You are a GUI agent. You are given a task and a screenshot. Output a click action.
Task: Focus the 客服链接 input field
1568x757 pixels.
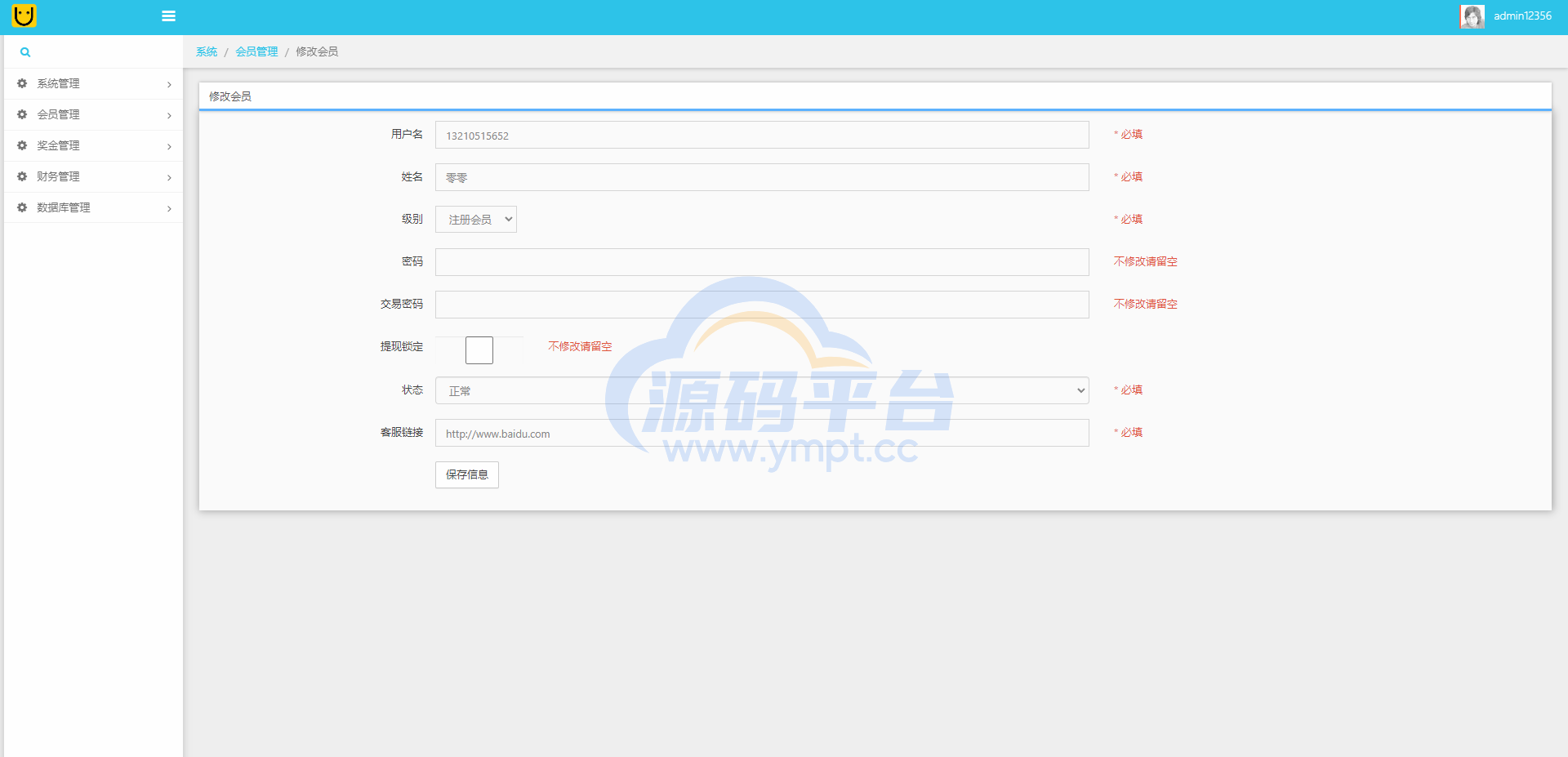(762, 433)
